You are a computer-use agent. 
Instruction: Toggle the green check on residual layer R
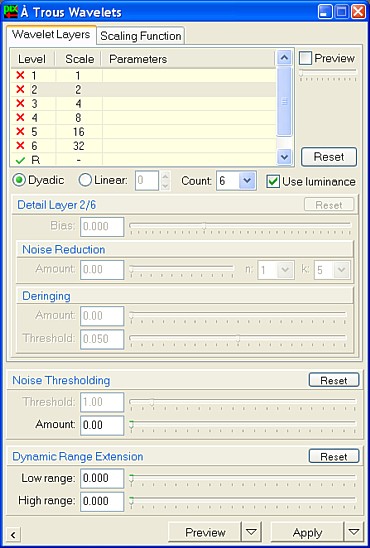coord(21,160)
